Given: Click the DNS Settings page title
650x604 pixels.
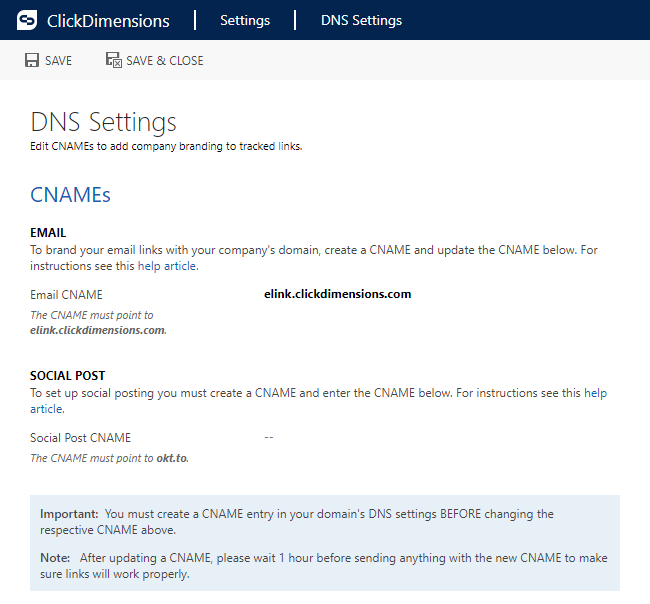Looking at the screenshot, I should (104, 122).
